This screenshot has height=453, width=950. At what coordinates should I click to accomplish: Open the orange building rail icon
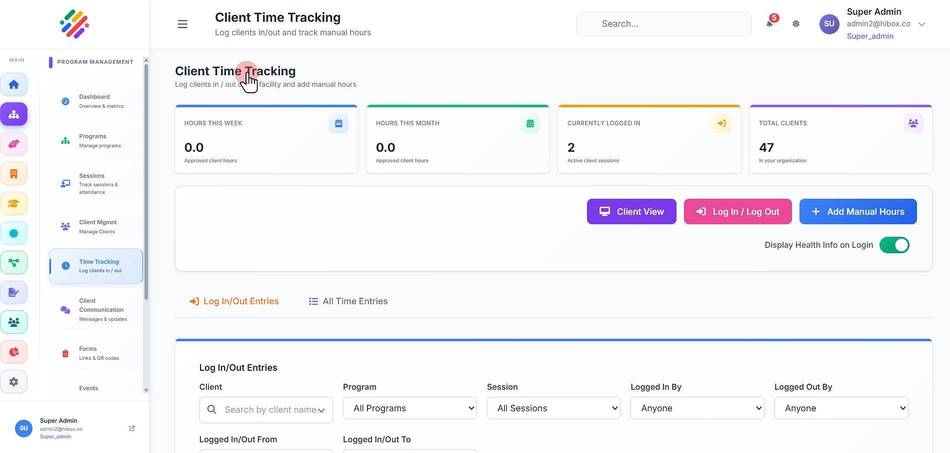coord(13,173)
